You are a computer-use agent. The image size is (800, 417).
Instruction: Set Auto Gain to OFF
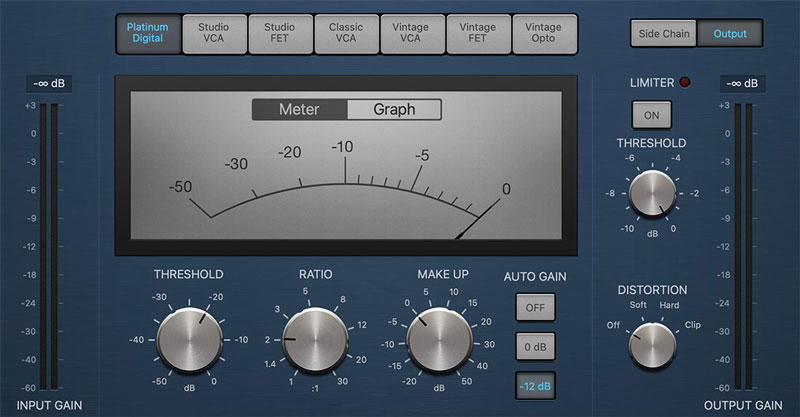535,307
